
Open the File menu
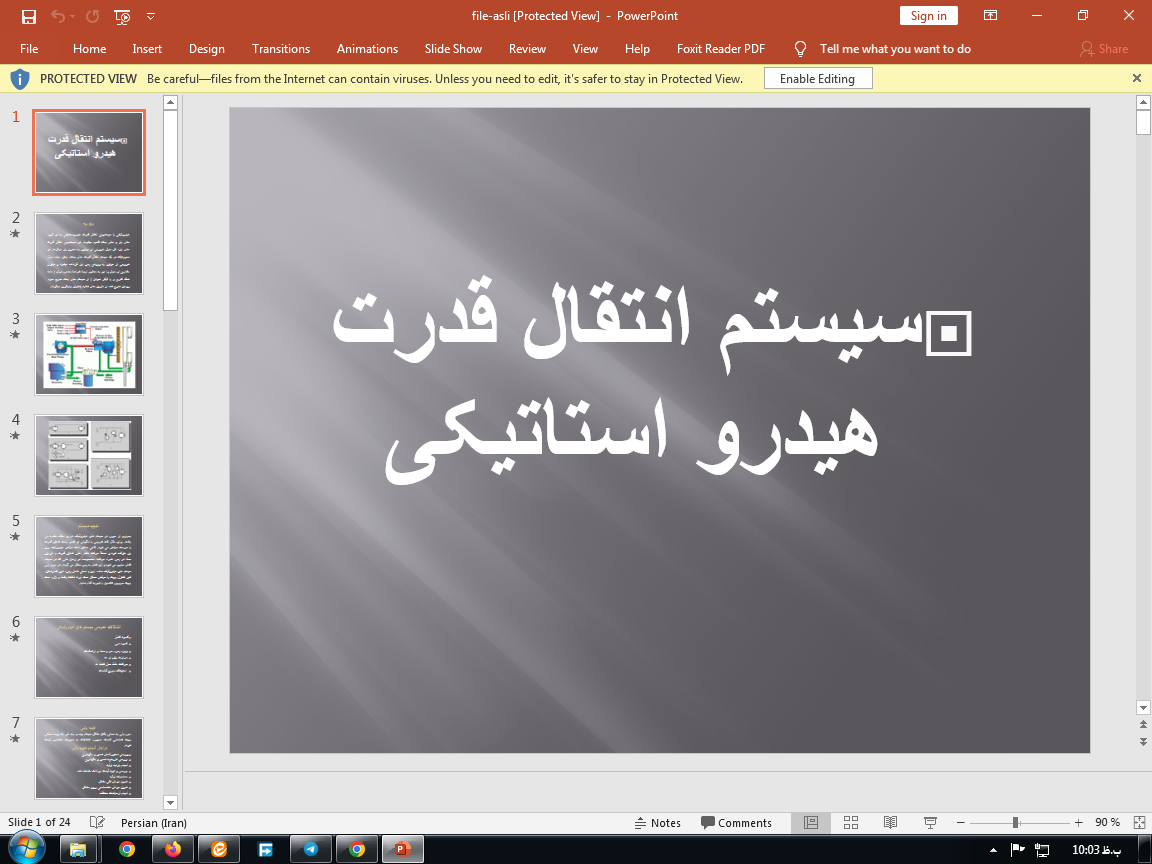point(29,48)
